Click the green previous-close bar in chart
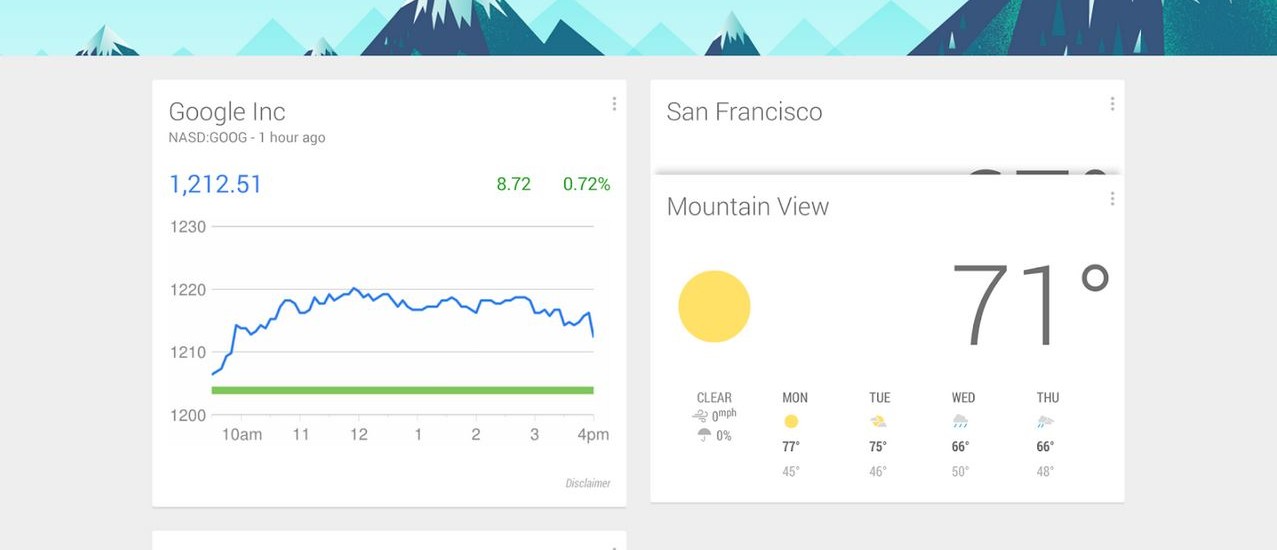 coord(402,390)
